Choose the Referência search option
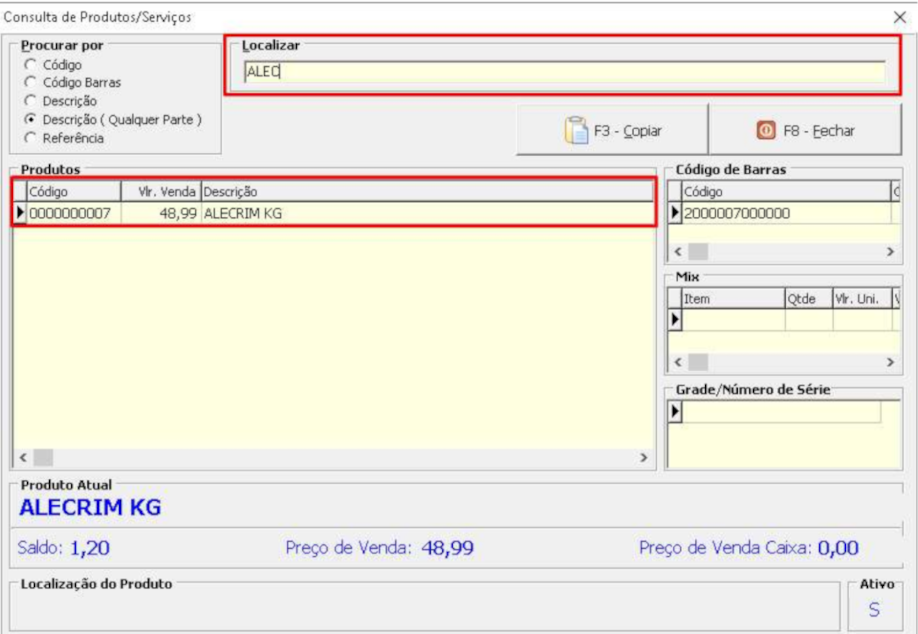 pos(30,138)
